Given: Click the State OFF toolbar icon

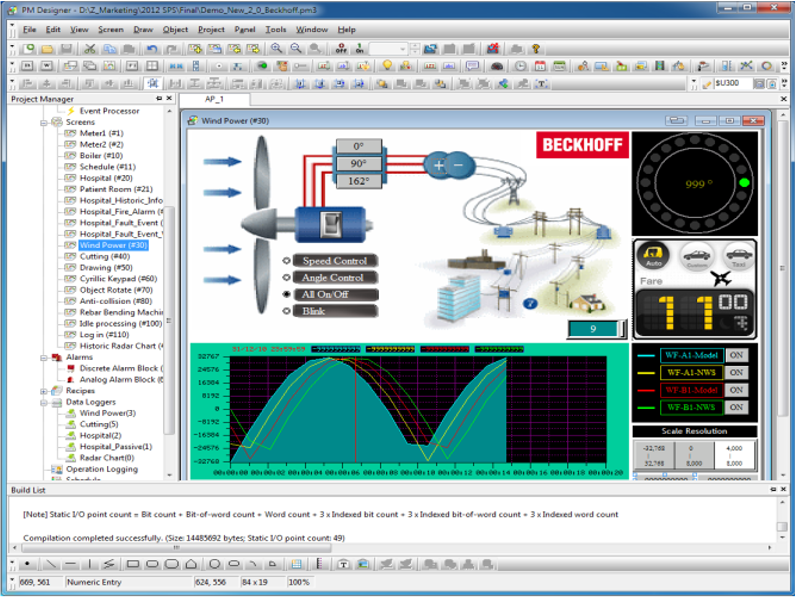Looking at the screenshot, I should 341,49.
